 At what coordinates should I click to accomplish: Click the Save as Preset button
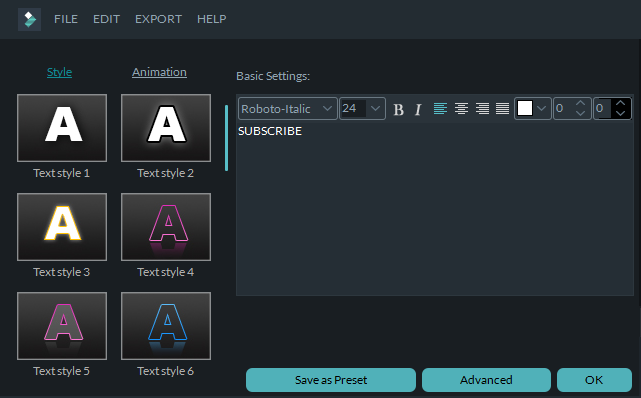(331, 380)
